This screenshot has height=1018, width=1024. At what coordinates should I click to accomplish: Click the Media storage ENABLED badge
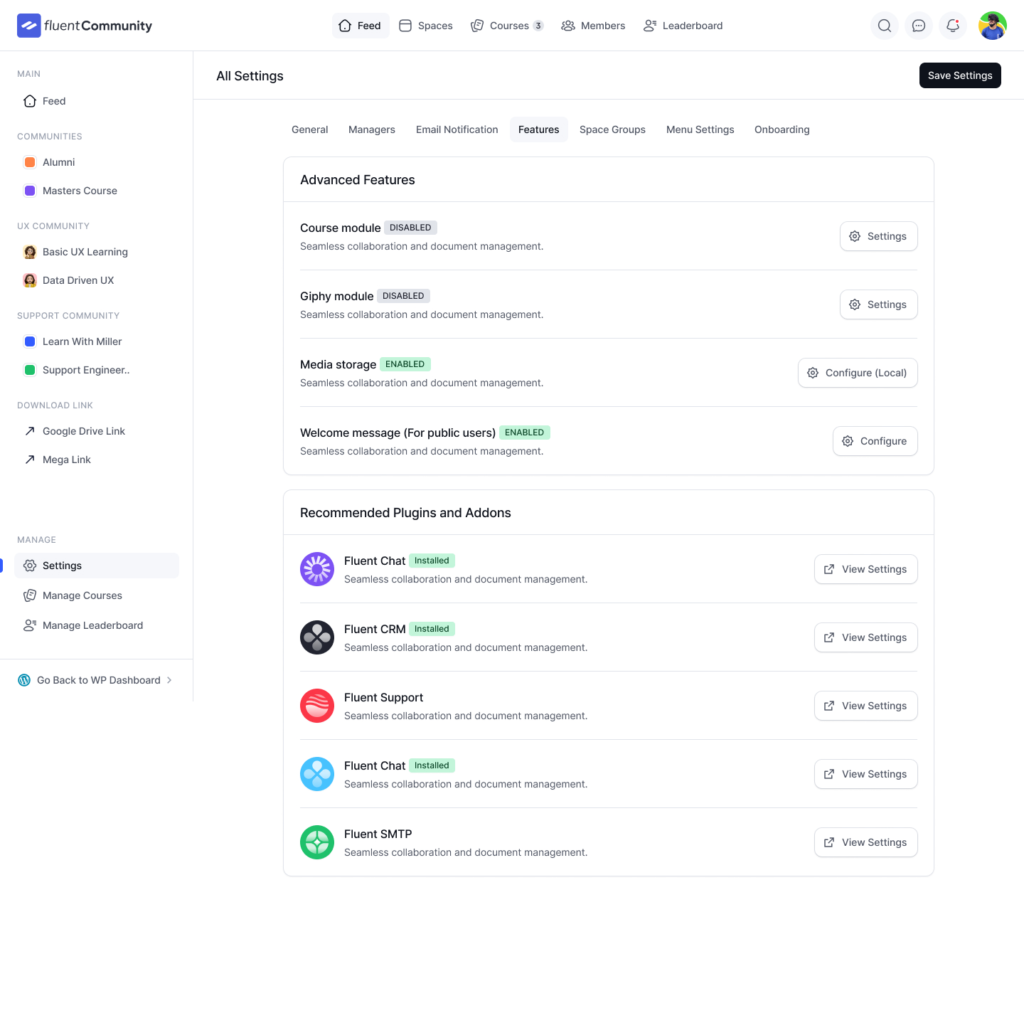[x=405, y=364]
